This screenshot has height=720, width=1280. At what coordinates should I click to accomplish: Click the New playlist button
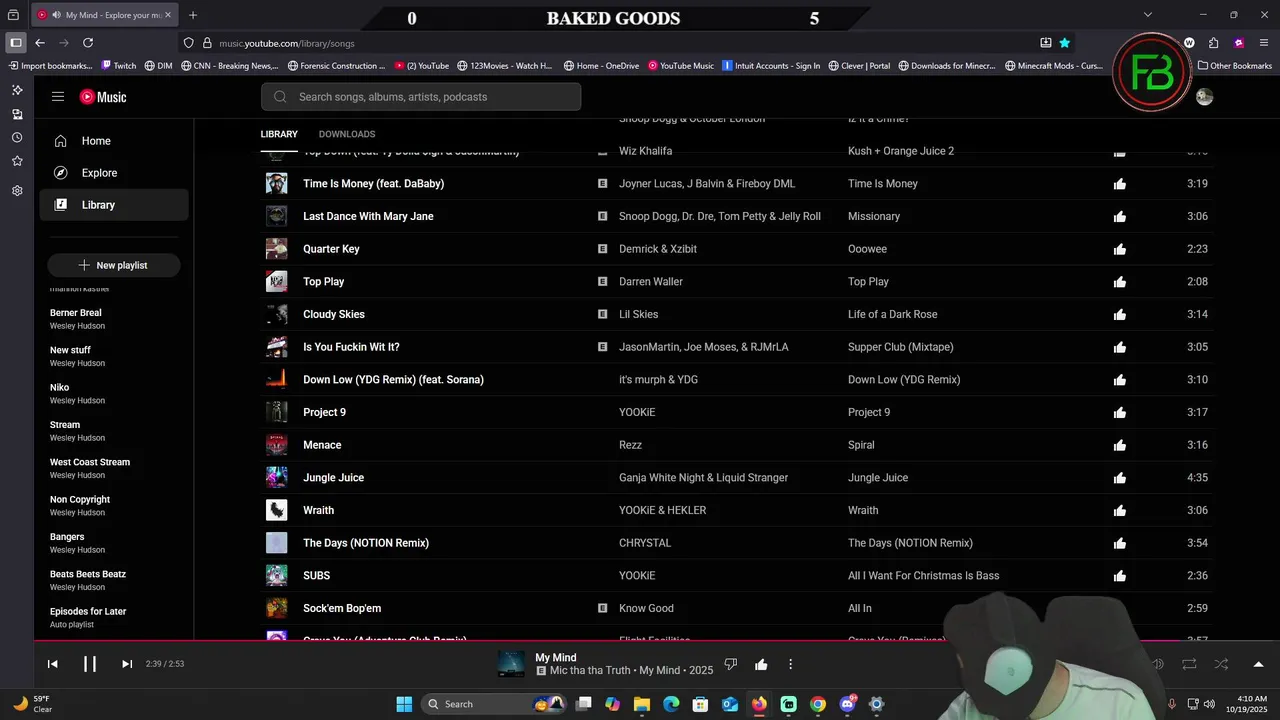pyautogui.click(x=113, y=265)
